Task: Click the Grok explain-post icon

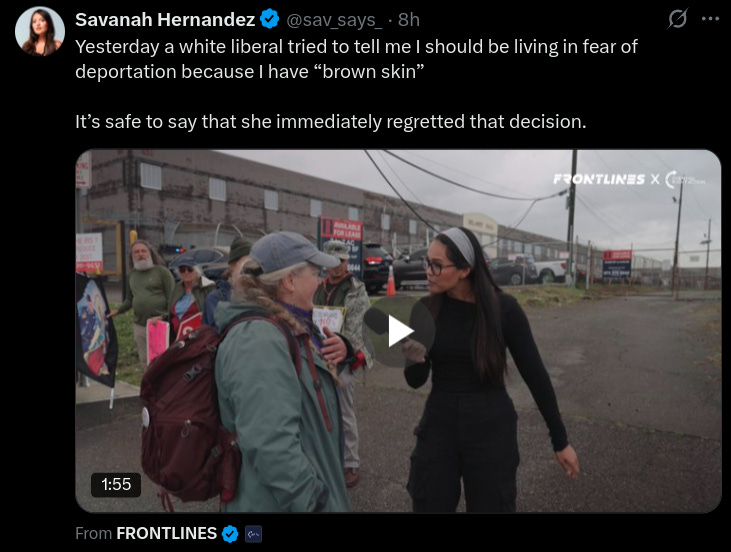Action: [x=677, y=19]
